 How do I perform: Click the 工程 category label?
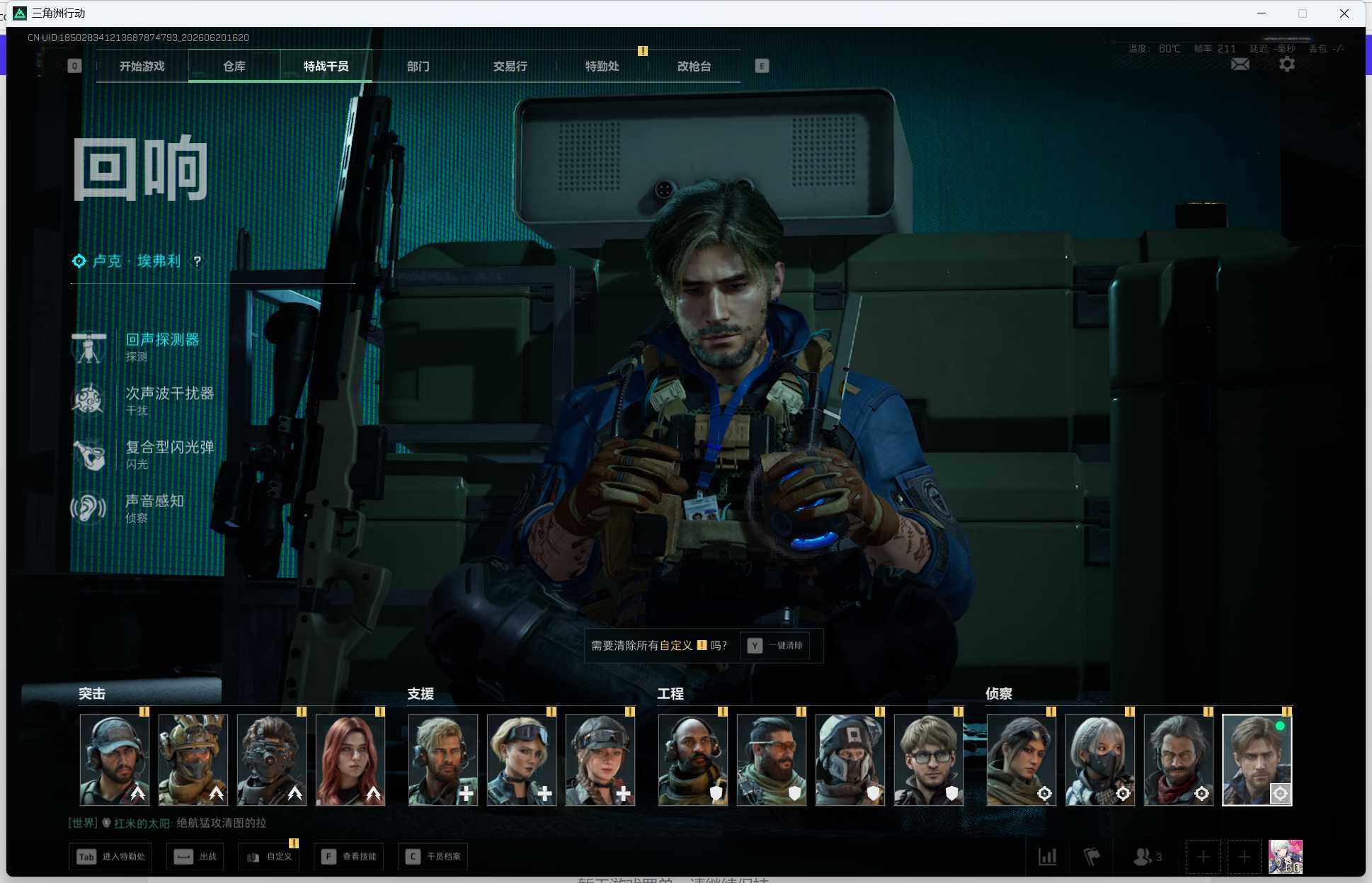[670, 694]
